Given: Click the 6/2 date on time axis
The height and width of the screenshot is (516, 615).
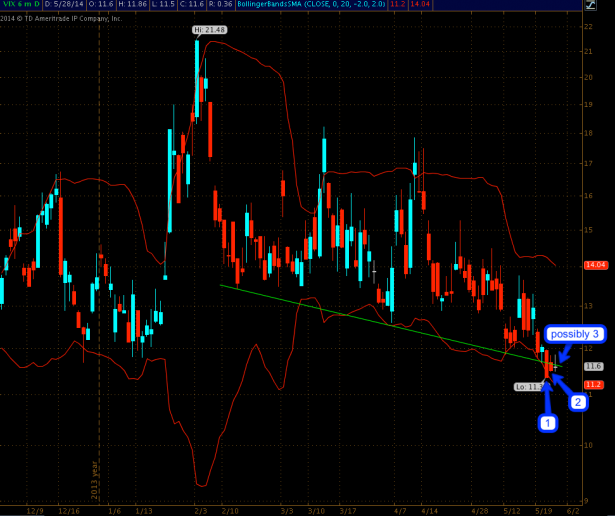Looking at the screenshot, I should 571,508.
